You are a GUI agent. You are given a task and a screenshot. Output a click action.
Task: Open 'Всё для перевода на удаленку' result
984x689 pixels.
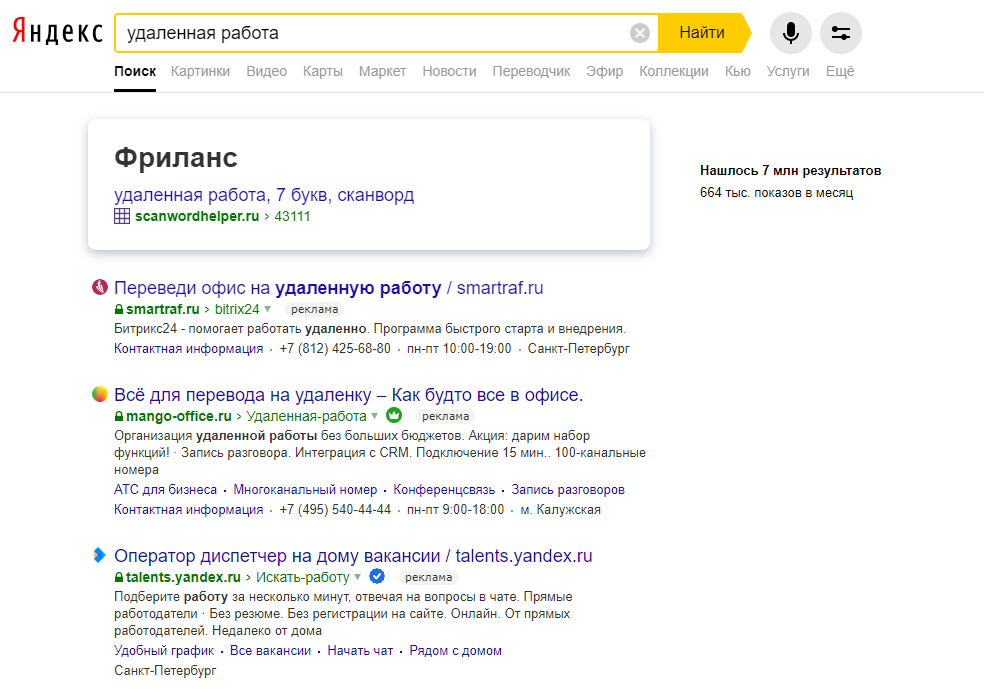(348, 395)
